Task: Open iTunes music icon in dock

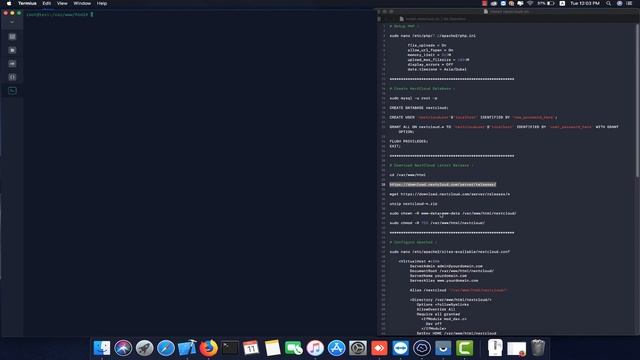Action: (x=315, y=348)
